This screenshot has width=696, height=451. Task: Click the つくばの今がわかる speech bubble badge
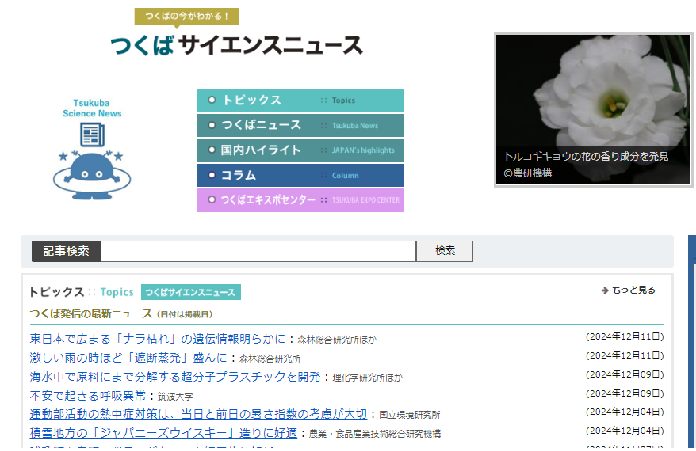(x=187, y=17)
